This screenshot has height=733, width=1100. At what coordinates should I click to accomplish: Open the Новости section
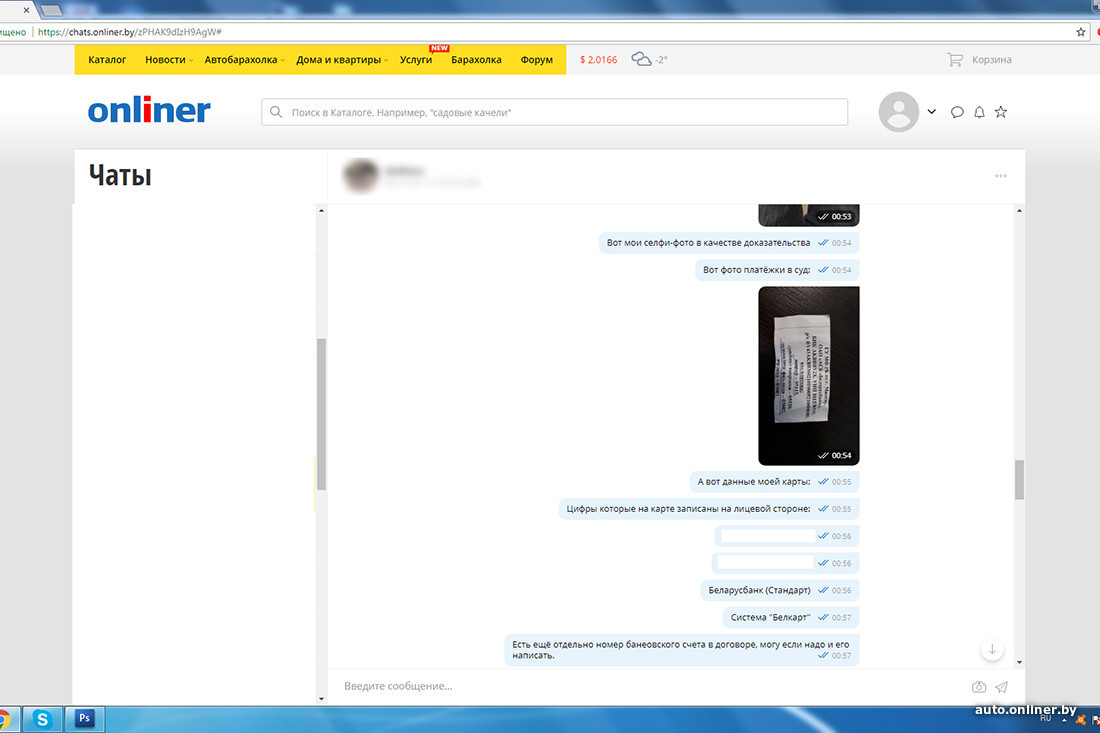165,60
